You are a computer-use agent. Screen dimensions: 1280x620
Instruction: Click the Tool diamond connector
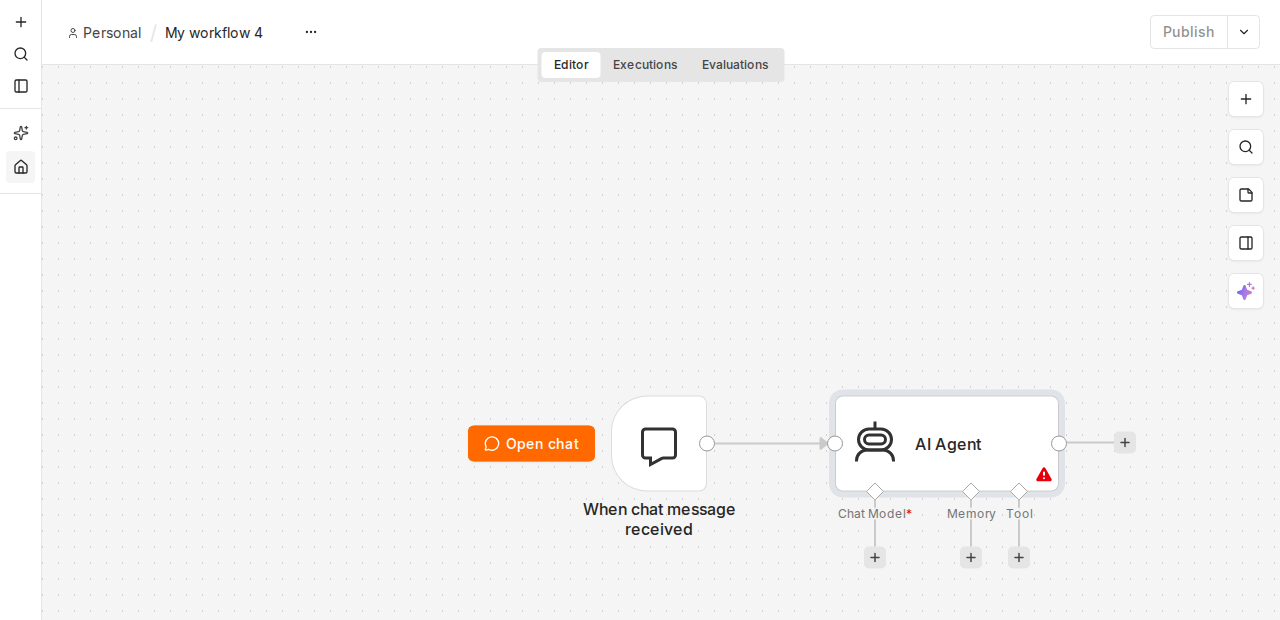click(x=1019, y=491)
